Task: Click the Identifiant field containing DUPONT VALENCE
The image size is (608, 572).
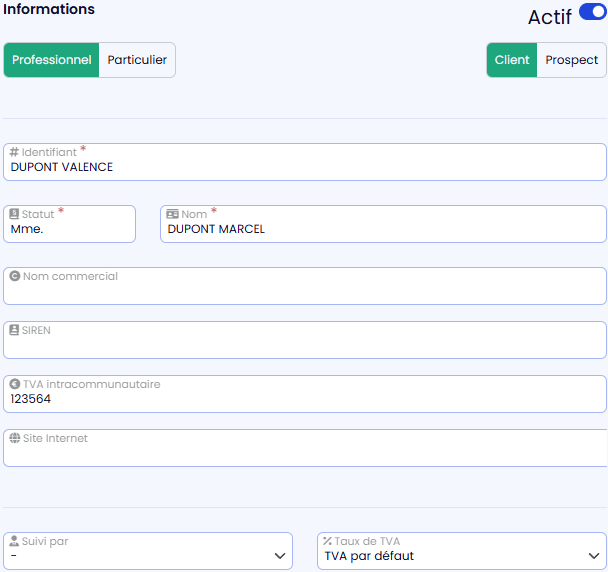Action: click(304, 168)
